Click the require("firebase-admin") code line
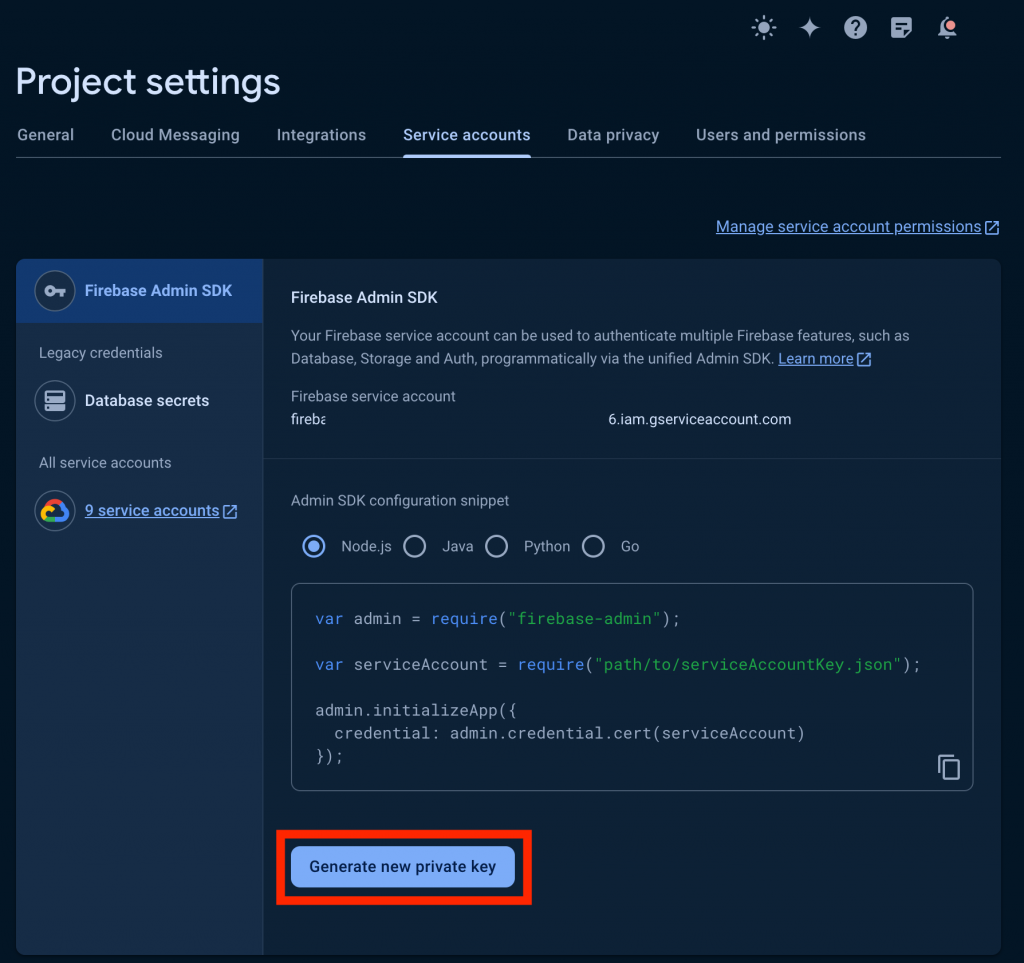 point(498,619)
